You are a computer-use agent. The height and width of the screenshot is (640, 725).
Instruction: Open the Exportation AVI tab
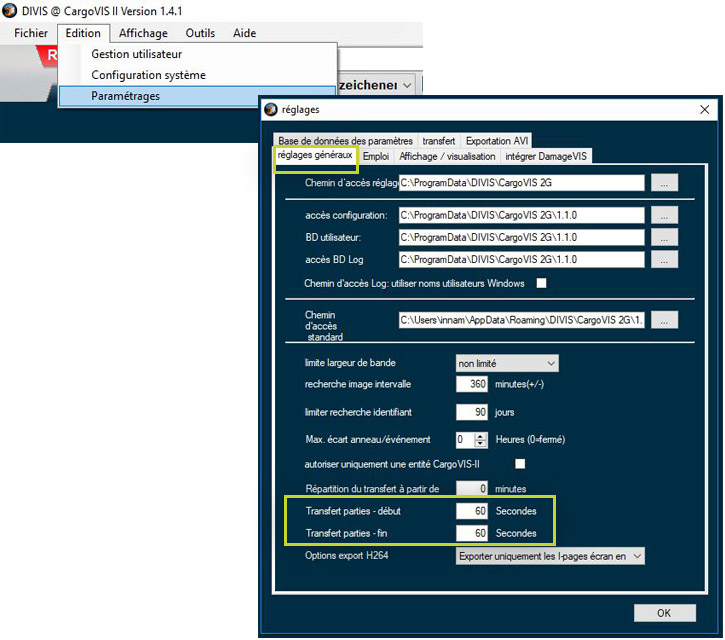[497, 141]
